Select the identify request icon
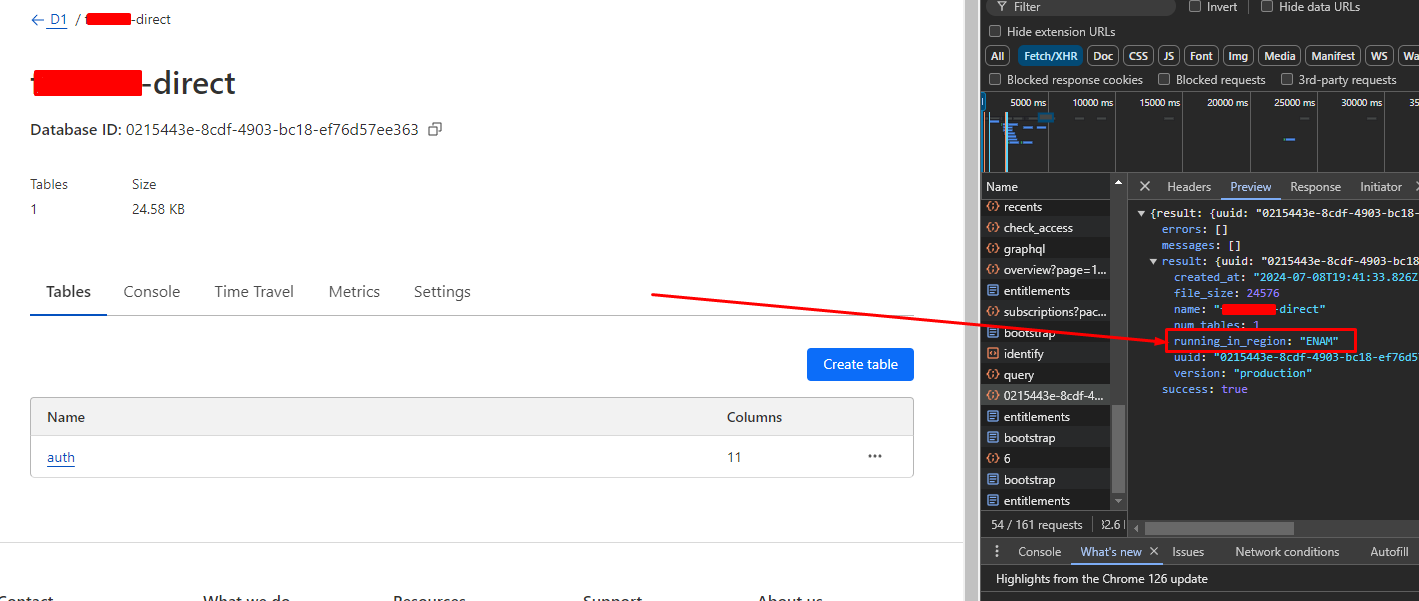Image resolution: width=1419 pixels, height=601 pixels. pos(993,354)
